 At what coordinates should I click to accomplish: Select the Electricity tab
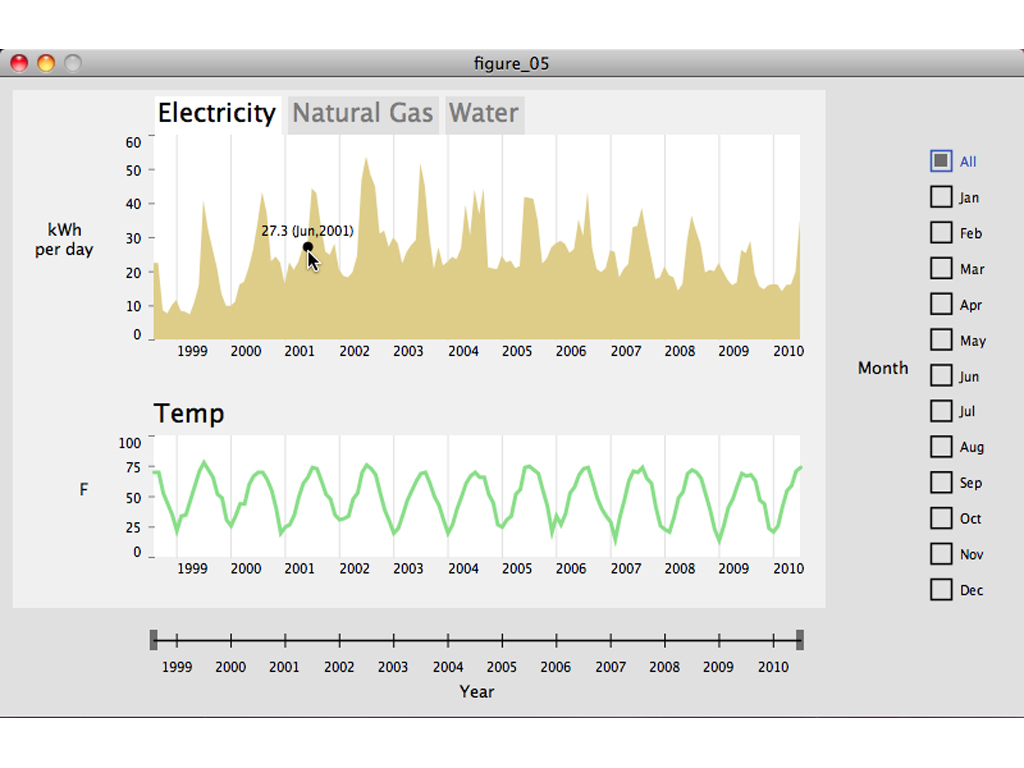(x=217, y=114)
